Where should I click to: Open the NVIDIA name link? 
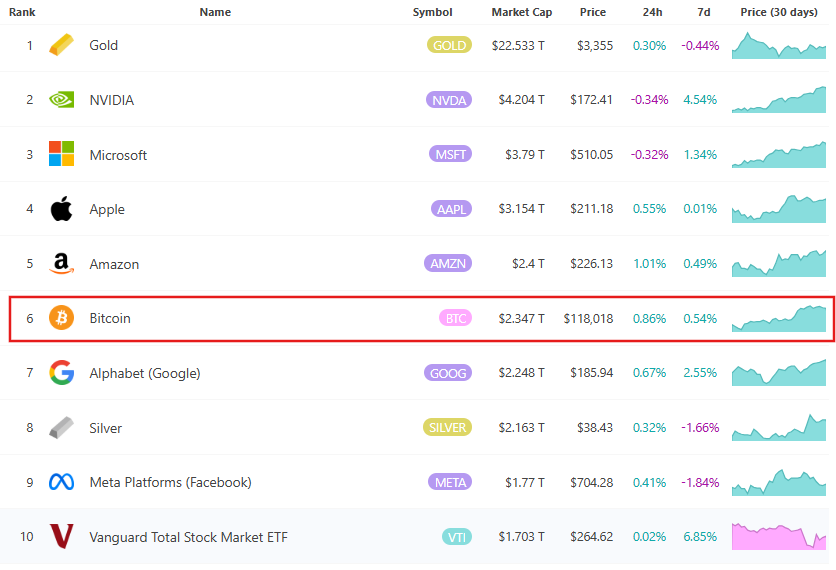pyautogui.click(x=111, y=100)
